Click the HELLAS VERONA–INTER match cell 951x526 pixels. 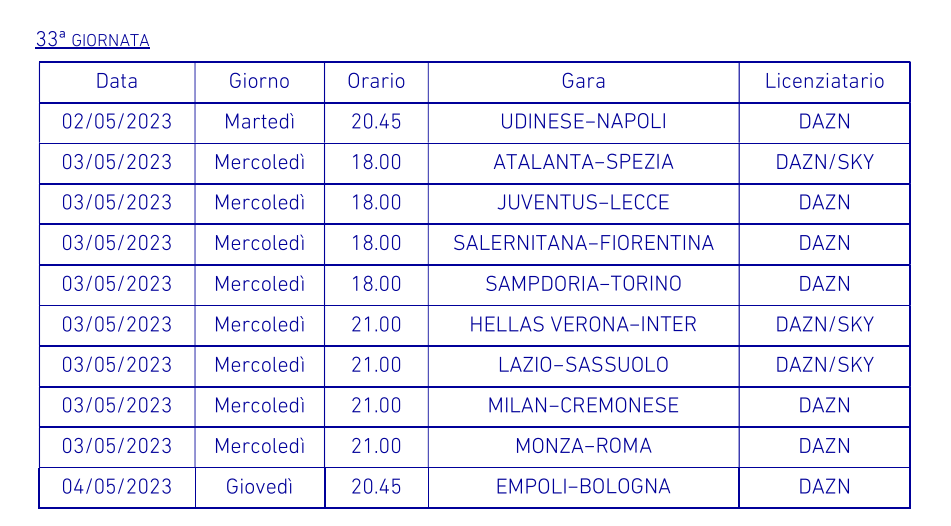coord(583,325)
